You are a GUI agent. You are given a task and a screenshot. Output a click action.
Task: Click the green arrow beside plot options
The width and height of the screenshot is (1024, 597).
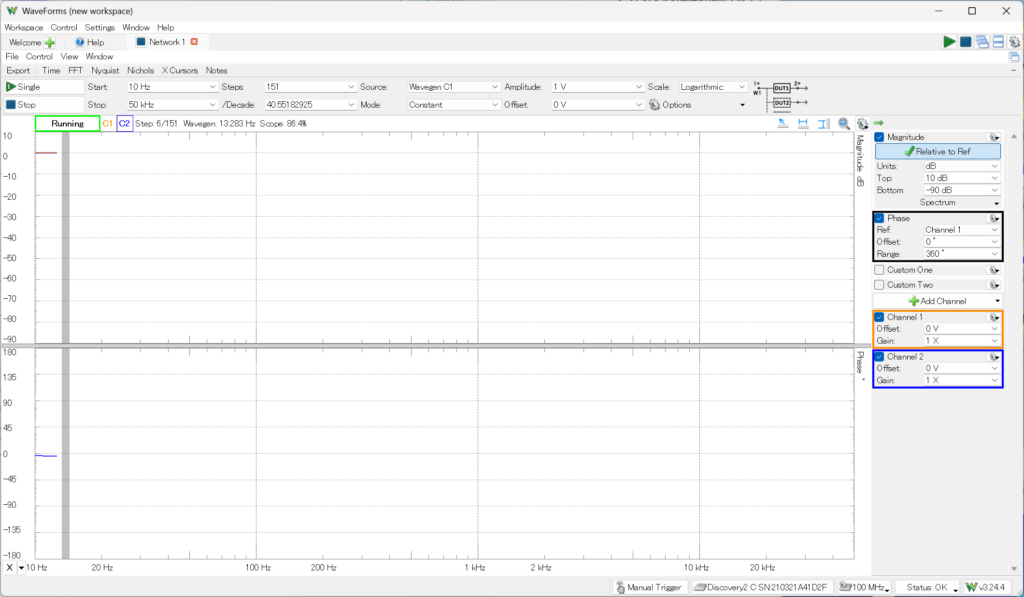click(878, 124)
